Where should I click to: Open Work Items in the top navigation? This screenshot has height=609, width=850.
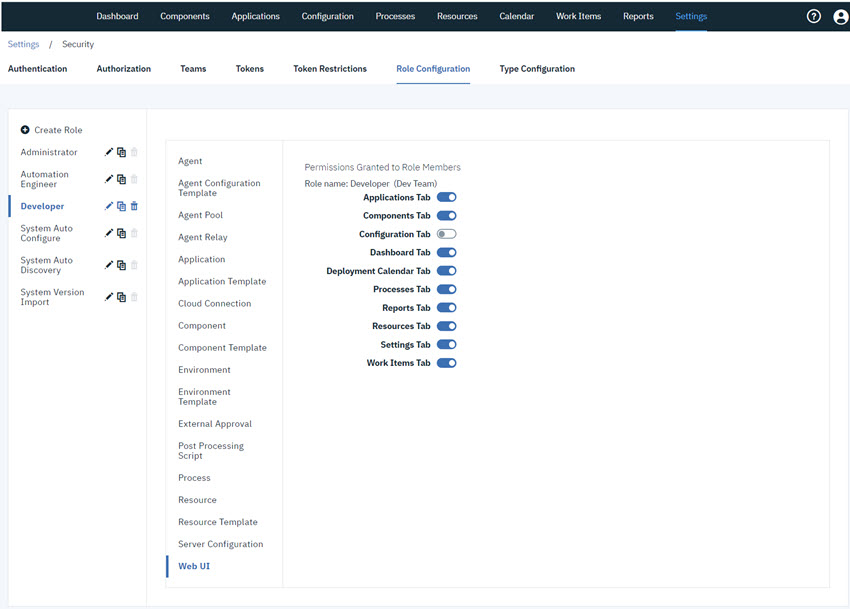point(578,16)
